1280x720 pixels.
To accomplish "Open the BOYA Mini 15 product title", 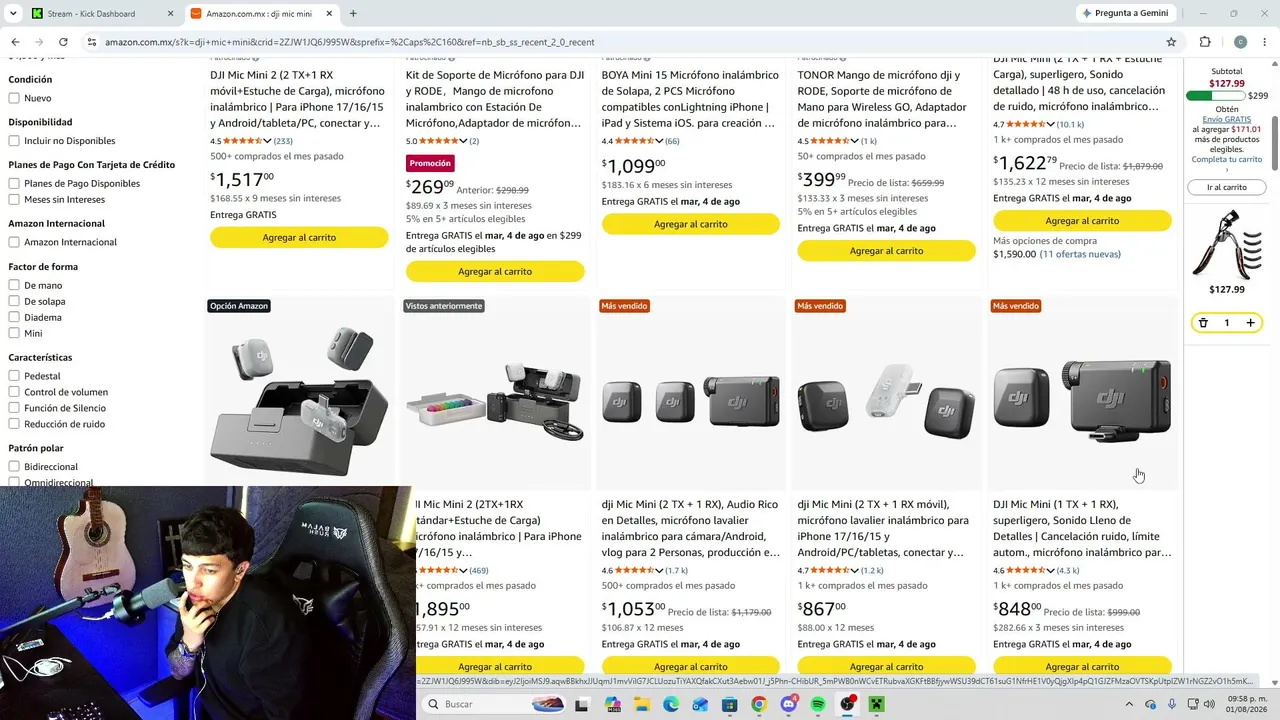I will coord(690,99).
